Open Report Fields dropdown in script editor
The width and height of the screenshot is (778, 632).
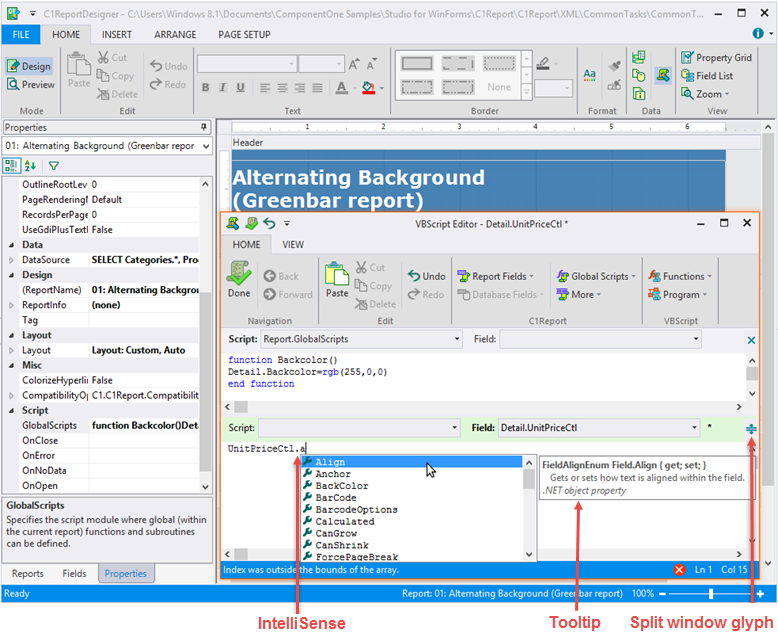tap(496, 276)
